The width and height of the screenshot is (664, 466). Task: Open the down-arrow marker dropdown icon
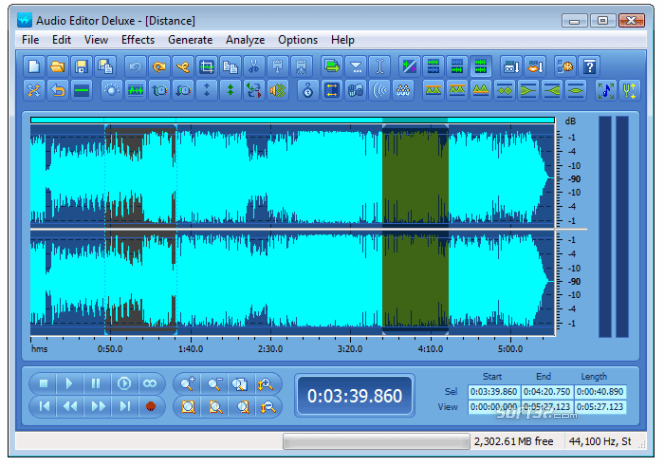click(356, 67)
